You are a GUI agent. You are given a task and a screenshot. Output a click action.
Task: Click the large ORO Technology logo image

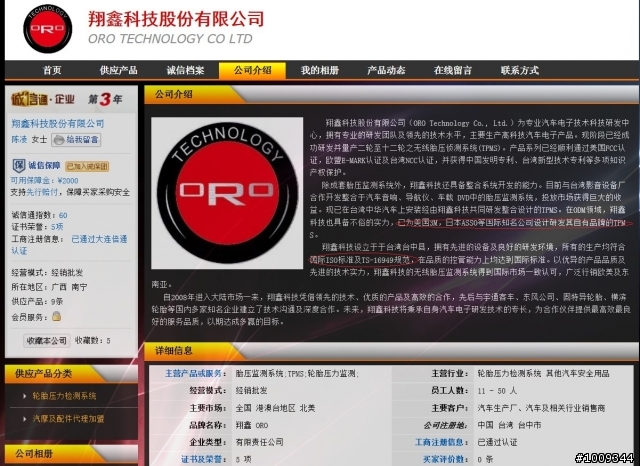click(x=227, y=193)
